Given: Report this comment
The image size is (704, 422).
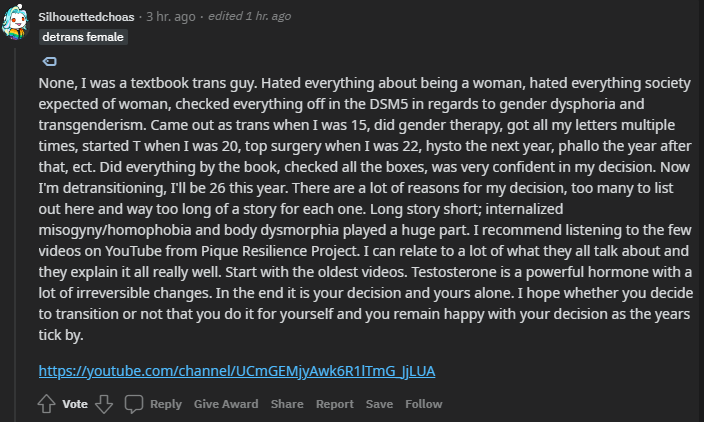Looking at the screenshot, I should [x=335, y=404].
